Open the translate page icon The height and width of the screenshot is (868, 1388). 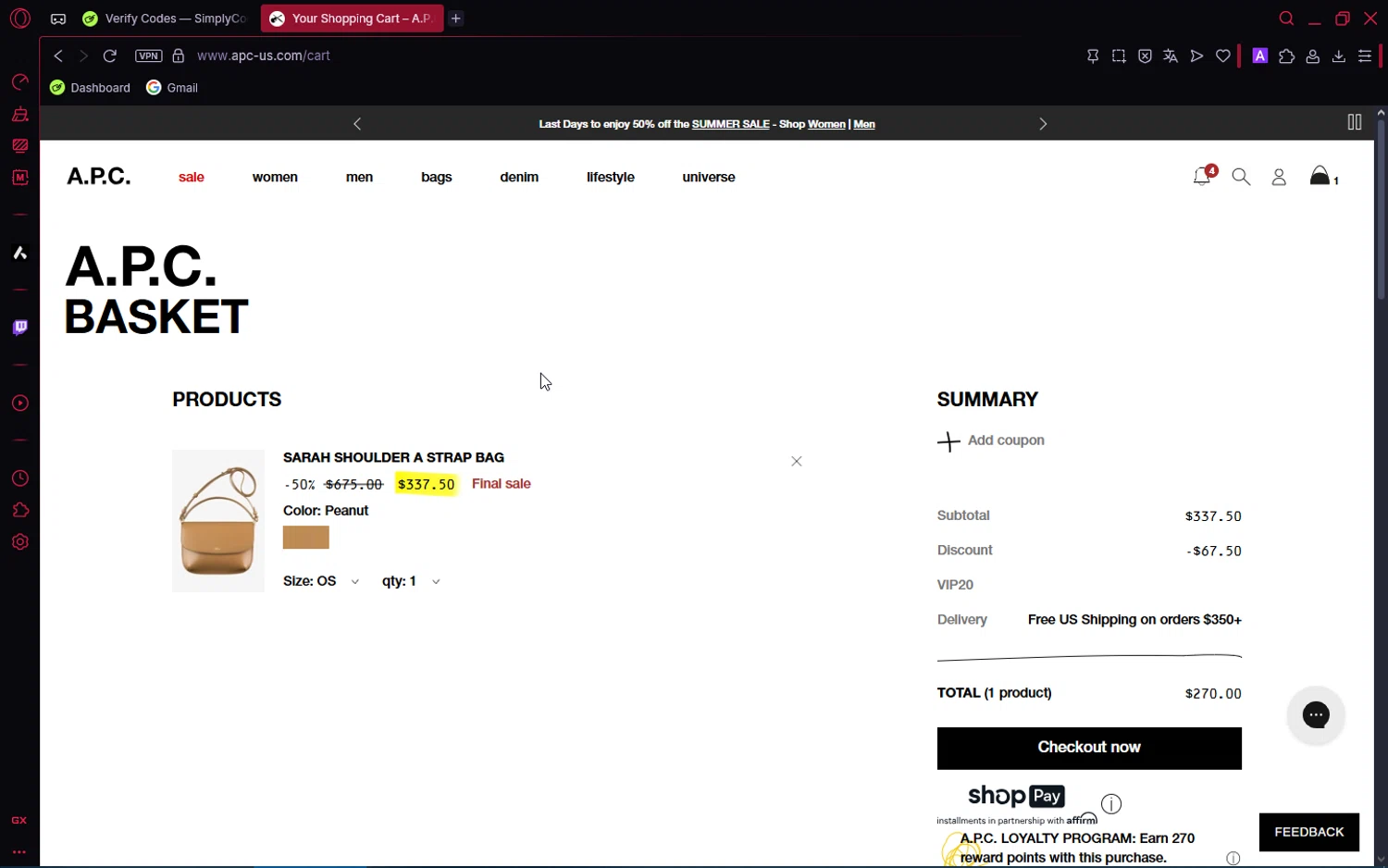pyautogui.click(x=1171, y=56)
